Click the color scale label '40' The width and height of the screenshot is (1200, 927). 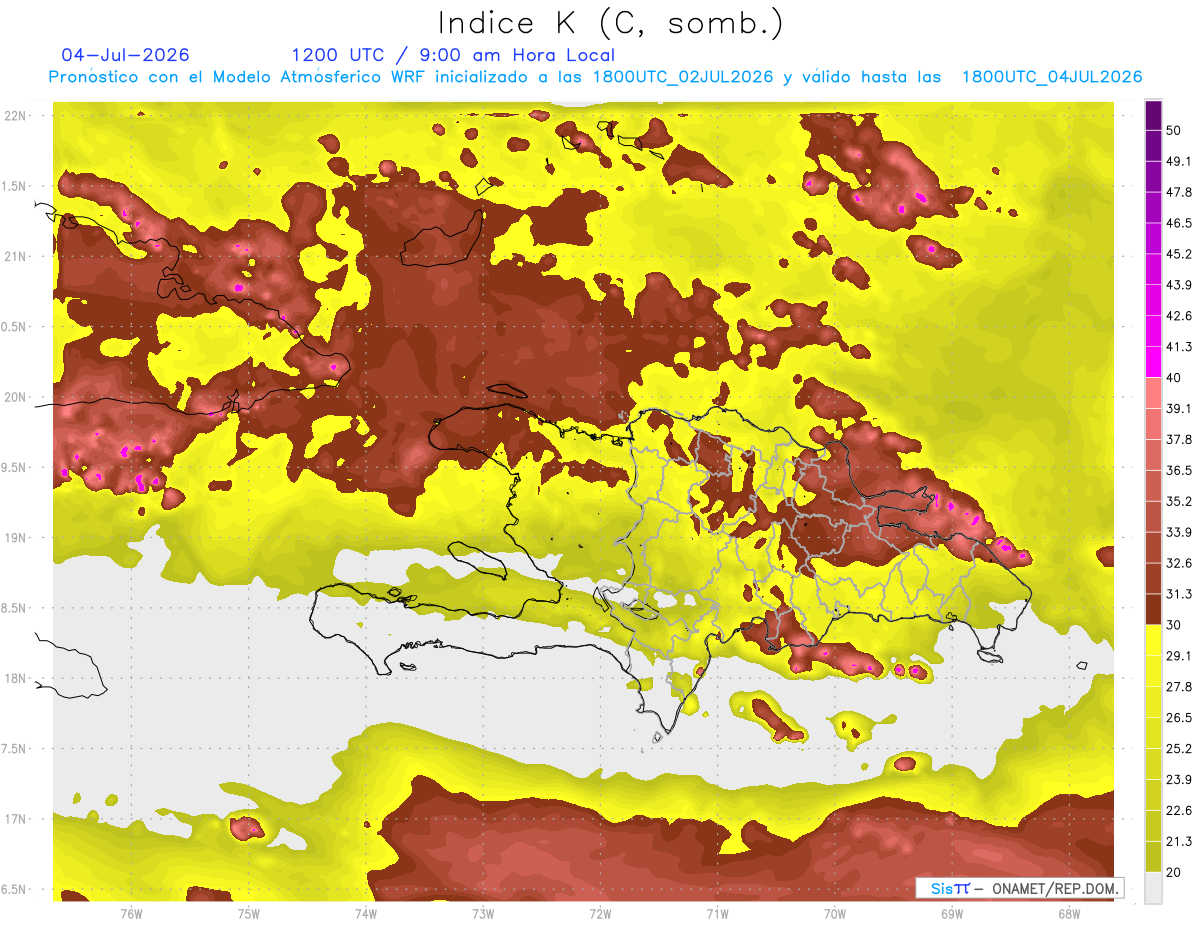[x=1173, y=378]
